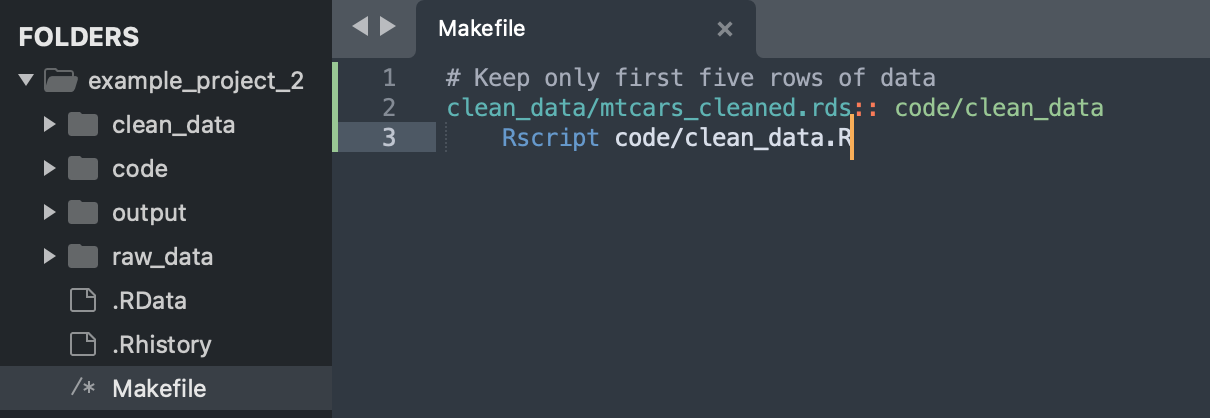This screenshot has height=418, width=1210.
Task: Click the Rscript command on line 3
Action: tap(550, 138)
